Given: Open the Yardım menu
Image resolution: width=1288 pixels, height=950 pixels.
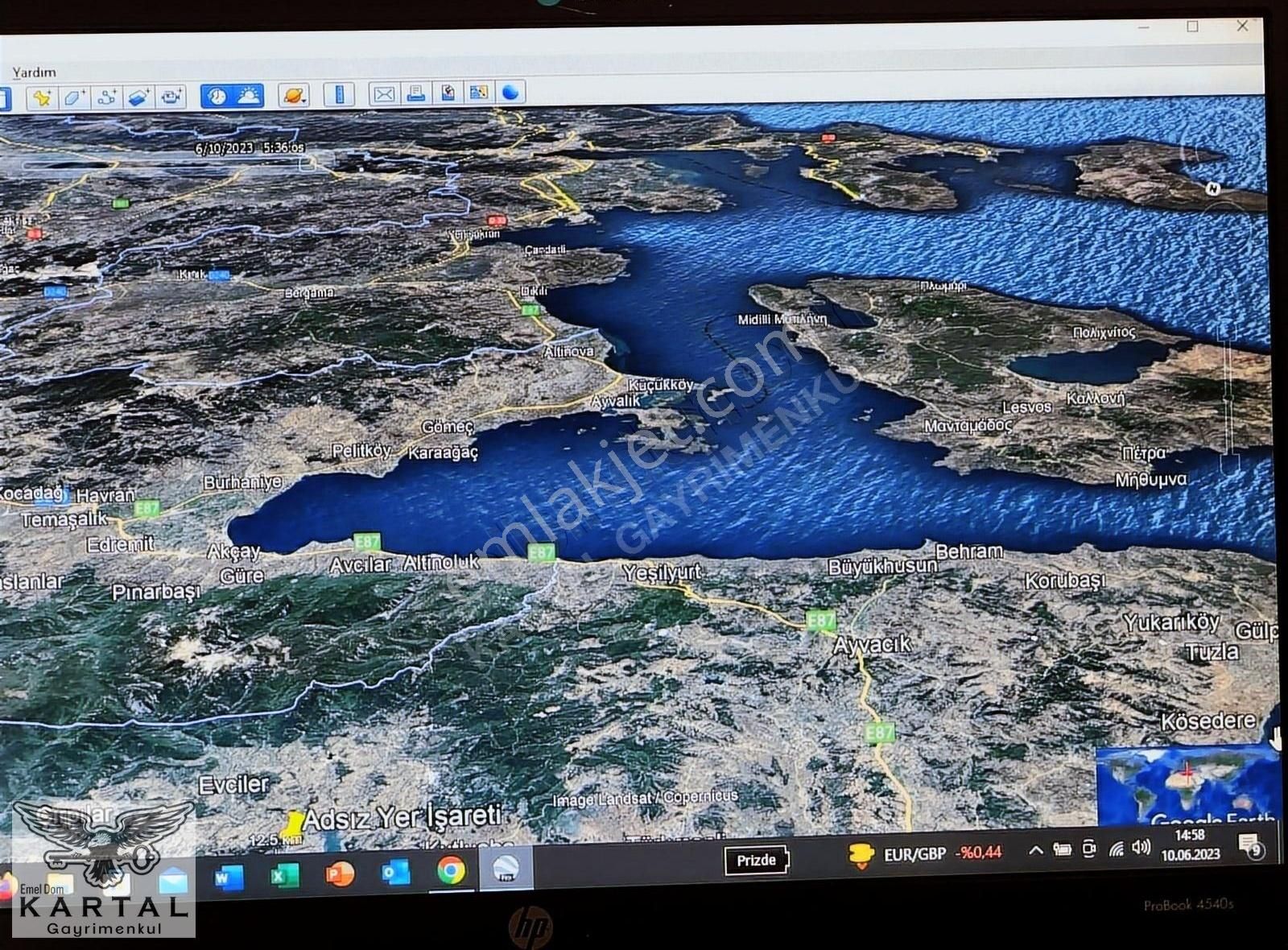Looking at the screenshot, I should [x=34, y=72].
